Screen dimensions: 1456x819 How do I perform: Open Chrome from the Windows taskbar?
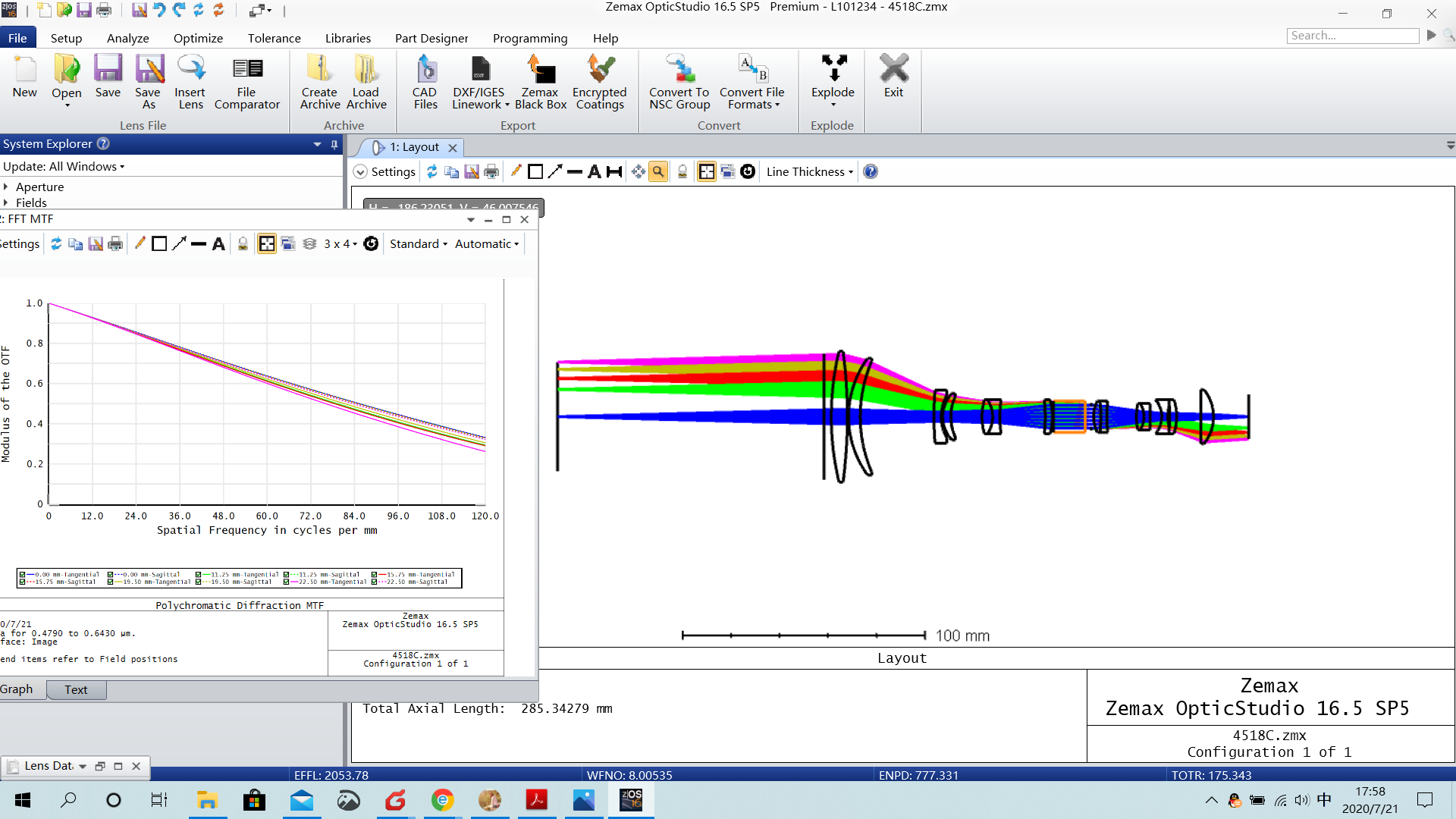(443, 800)
